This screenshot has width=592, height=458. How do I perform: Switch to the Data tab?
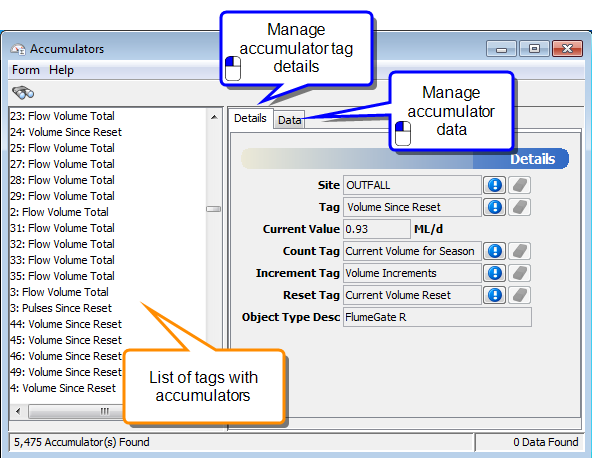289,120
